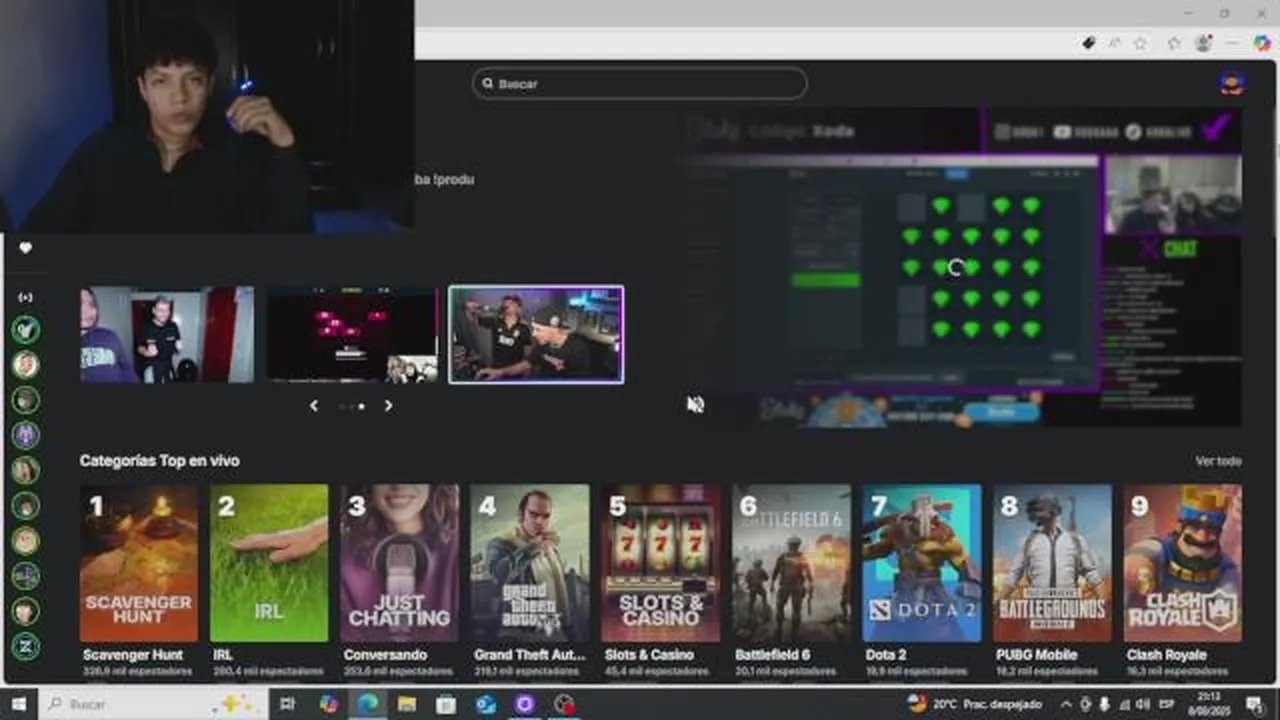This screenshot has height=720, width=1280.
Task: Click the Conversando title link
Action: click(385, 655)
